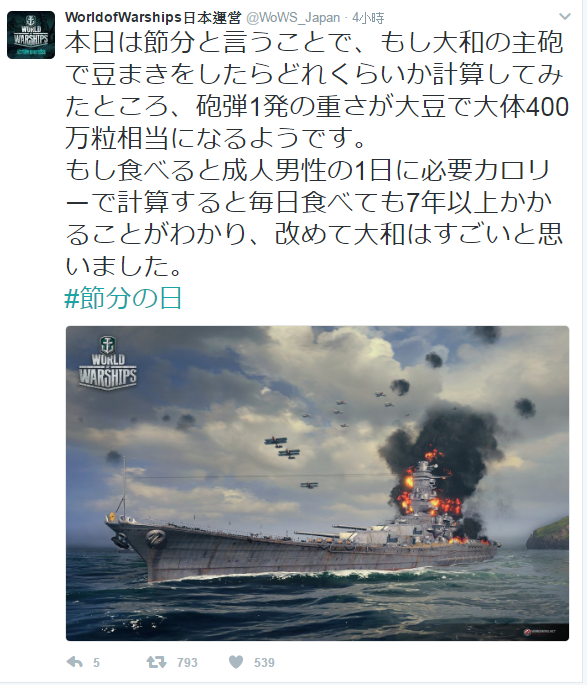The width and height of the screenshot is (587, 685).
Task: Click the Wargaming.net watermark on the image
Action: pyautogui.click(x=540, y=631)
